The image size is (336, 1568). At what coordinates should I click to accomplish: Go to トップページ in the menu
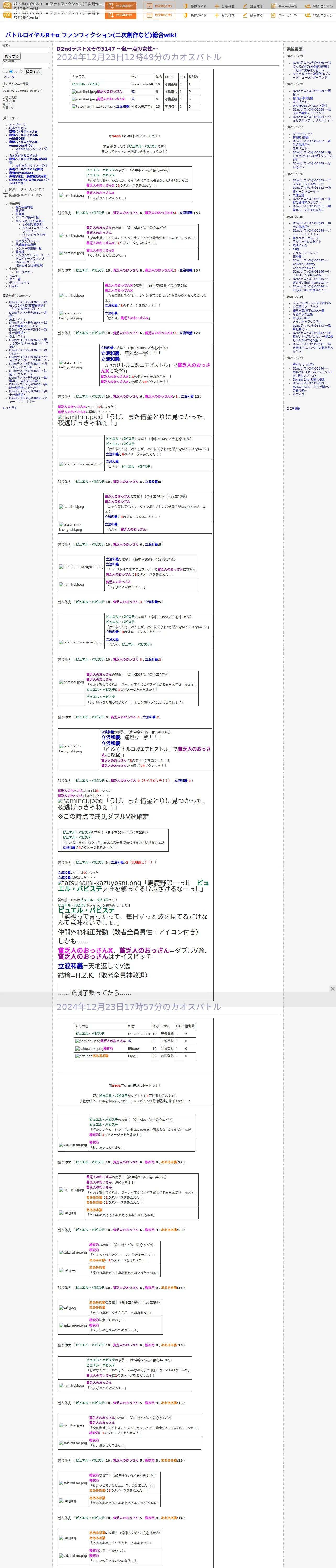pos(18,125)
